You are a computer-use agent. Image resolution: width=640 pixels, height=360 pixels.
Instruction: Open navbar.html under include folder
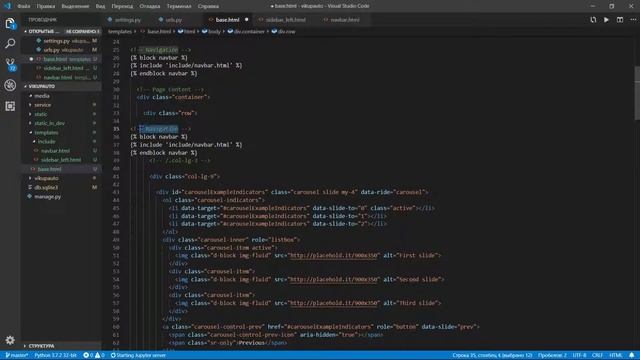coord(61,151)
